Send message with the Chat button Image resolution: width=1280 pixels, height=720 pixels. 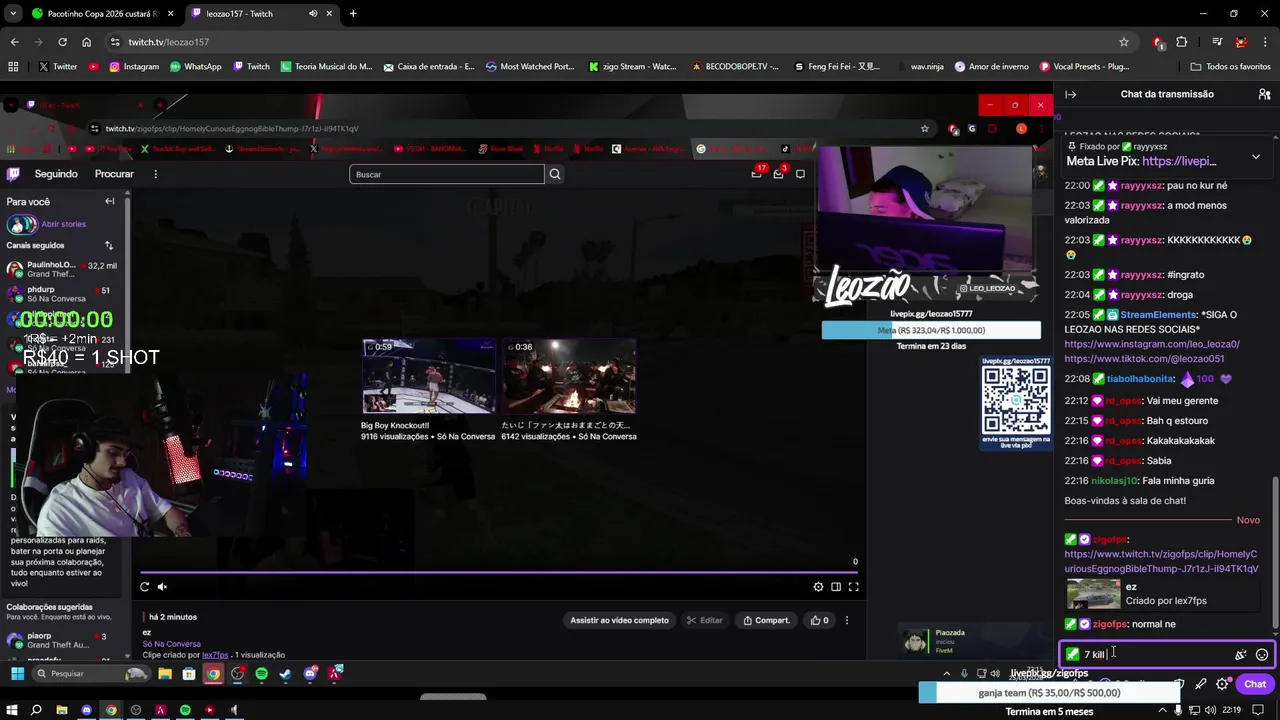point(1255,684)
